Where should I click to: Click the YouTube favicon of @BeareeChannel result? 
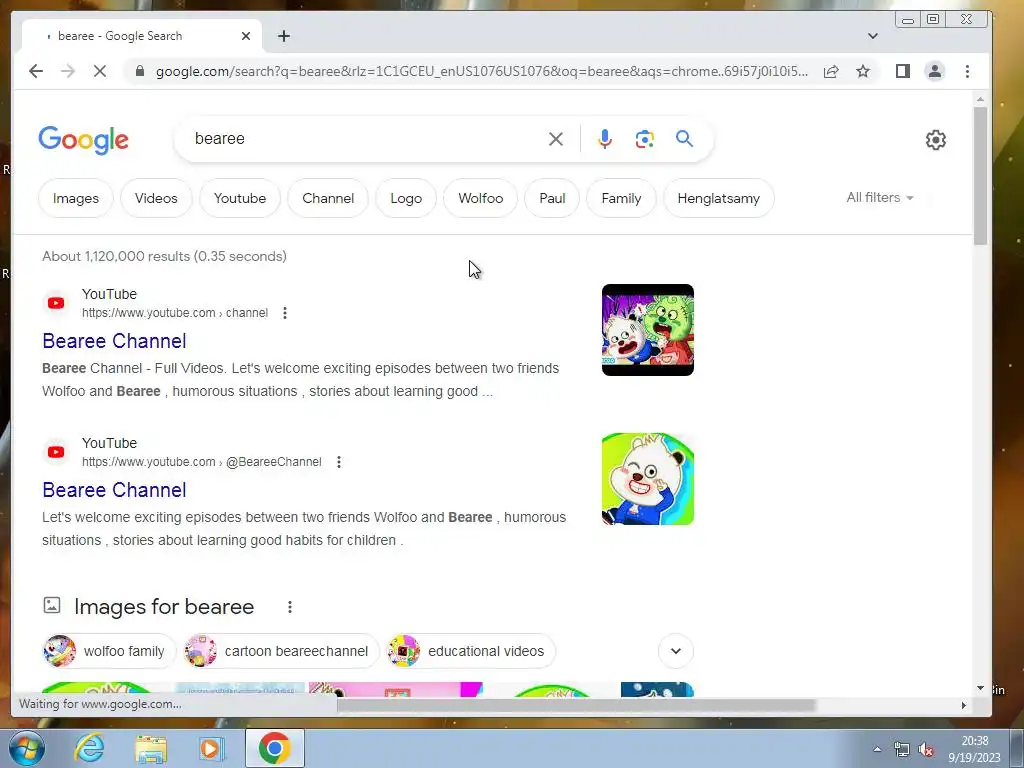click(56, 452)
